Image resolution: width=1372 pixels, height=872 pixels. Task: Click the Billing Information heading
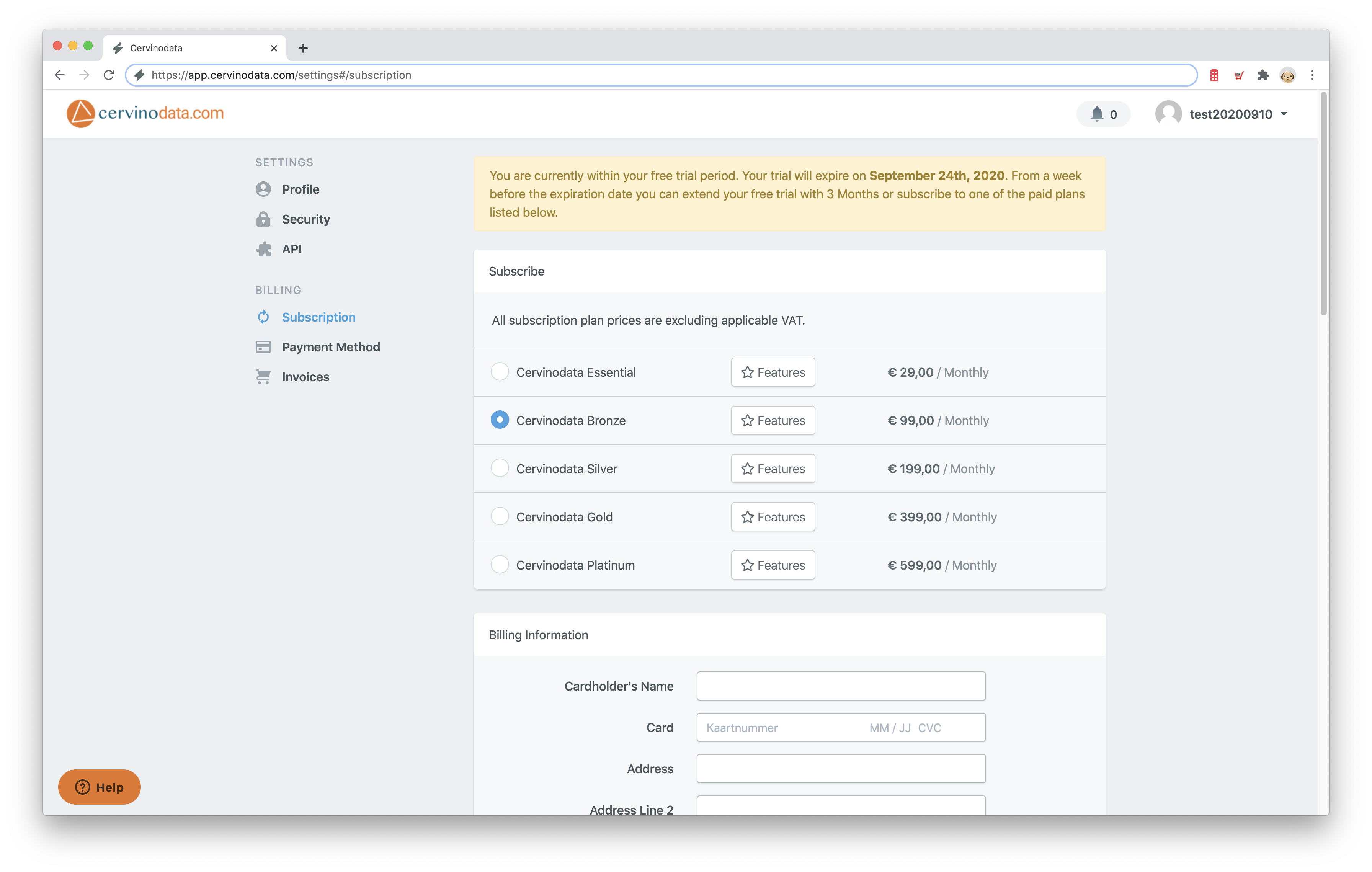(539, 635)
